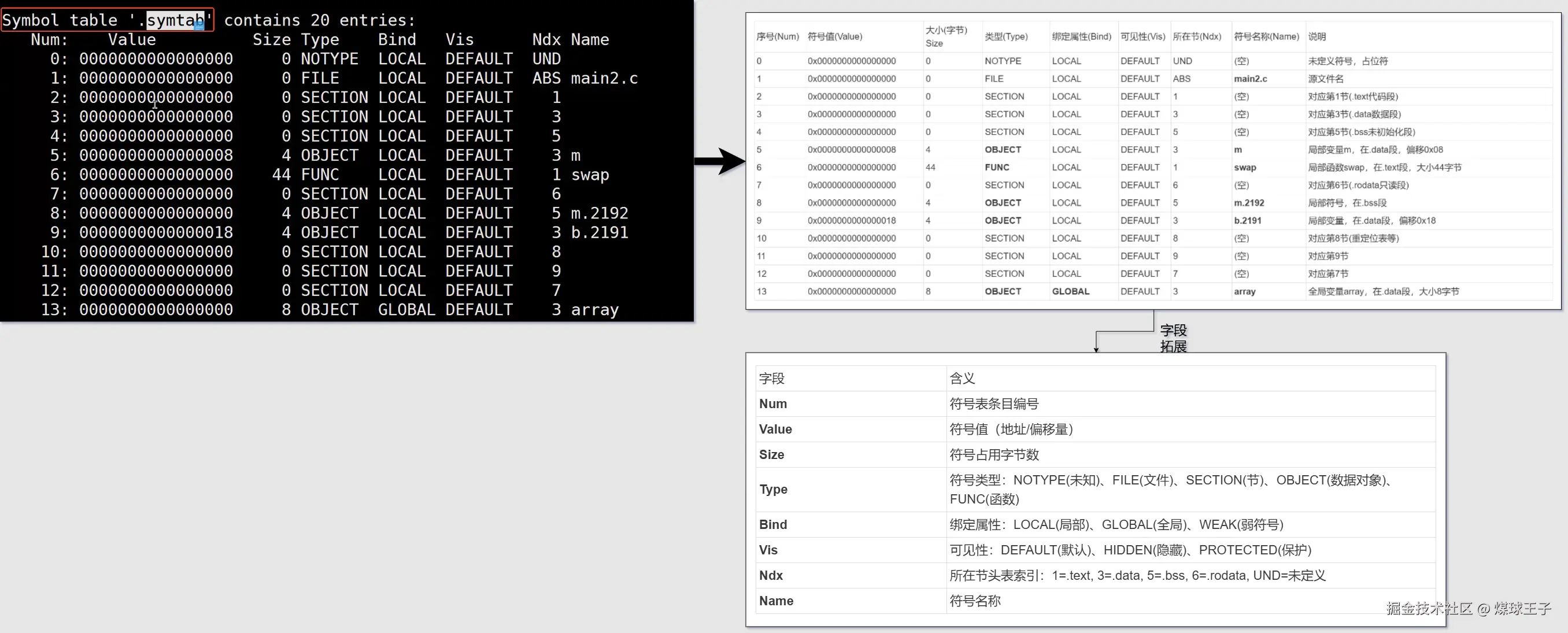Click the '掘金技术社区 @ 煤球王子' watermark
Screen dimensions: 1568x633
(1468, 608)
